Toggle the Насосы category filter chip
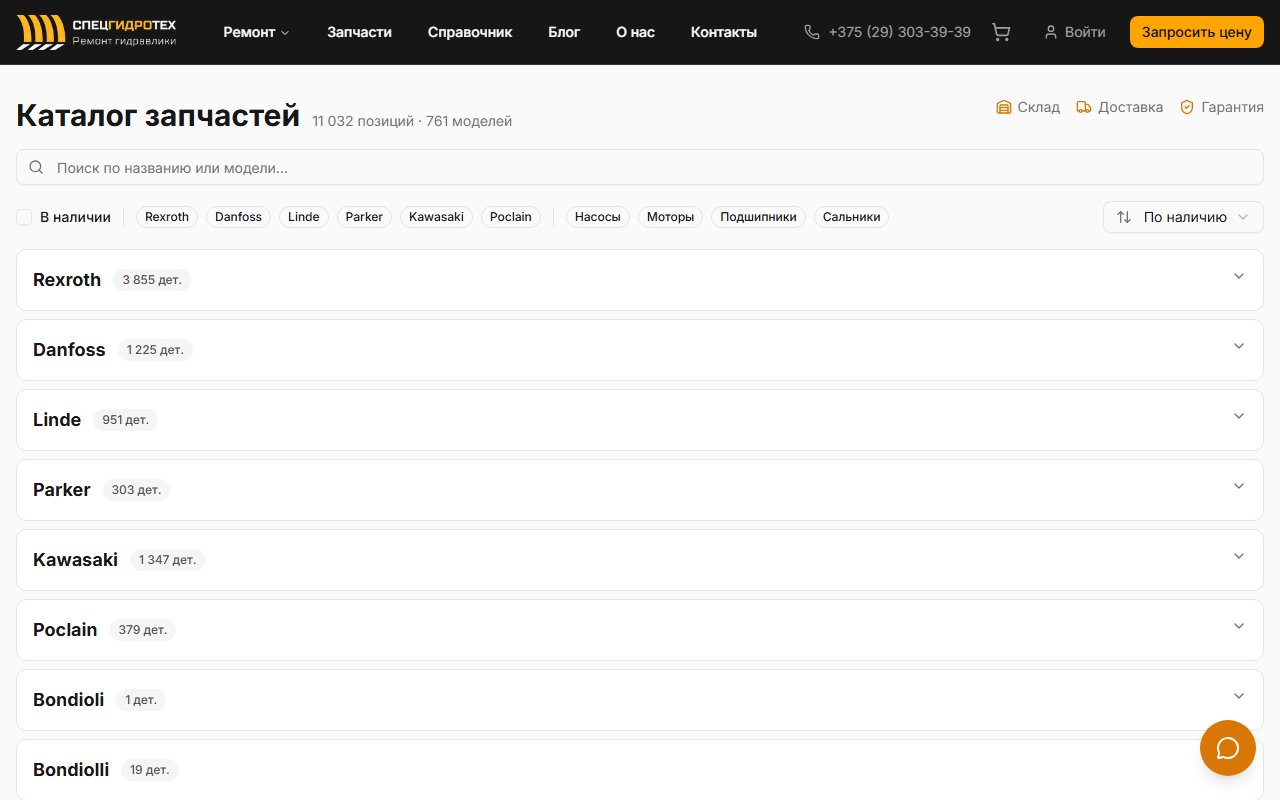The width and height of the screenshot is (1280, 800). tap(597, 217)
